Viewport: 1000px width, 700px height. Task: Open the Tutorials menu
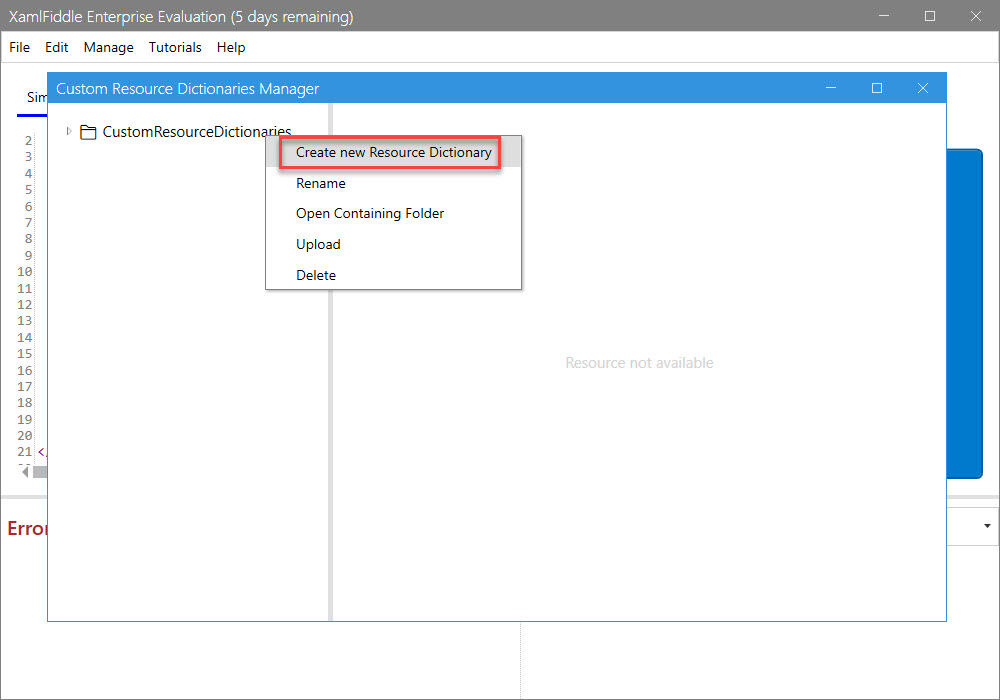pos(175,47)
